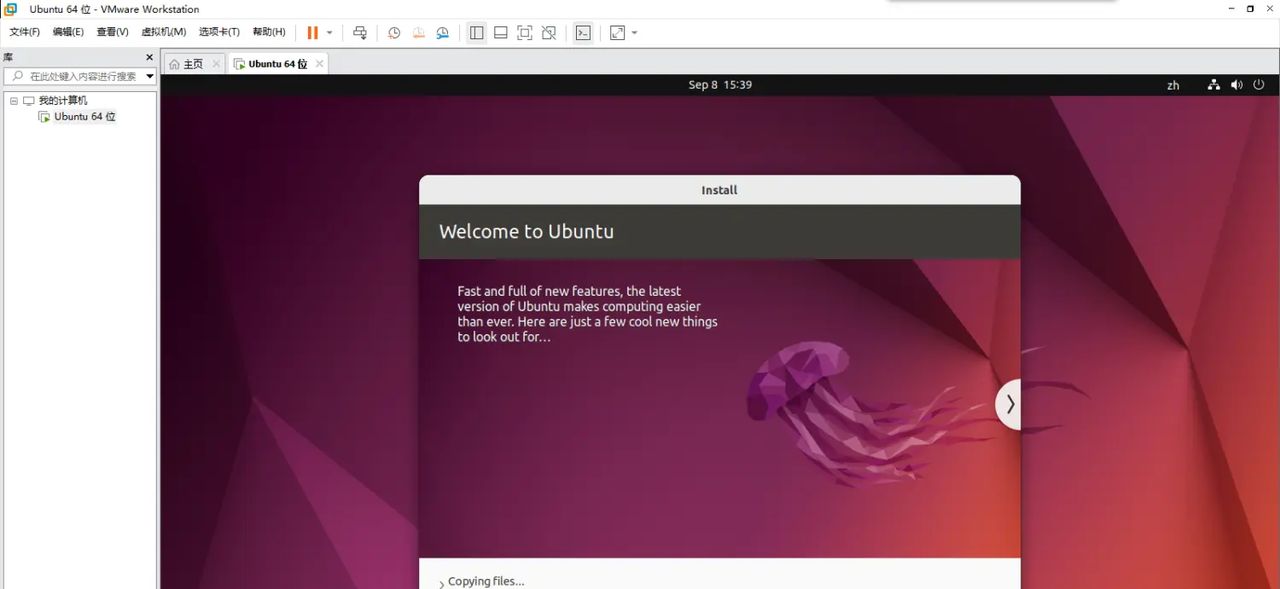Send Ctrl+Alt+Del to the guest

tap(360, 32)
